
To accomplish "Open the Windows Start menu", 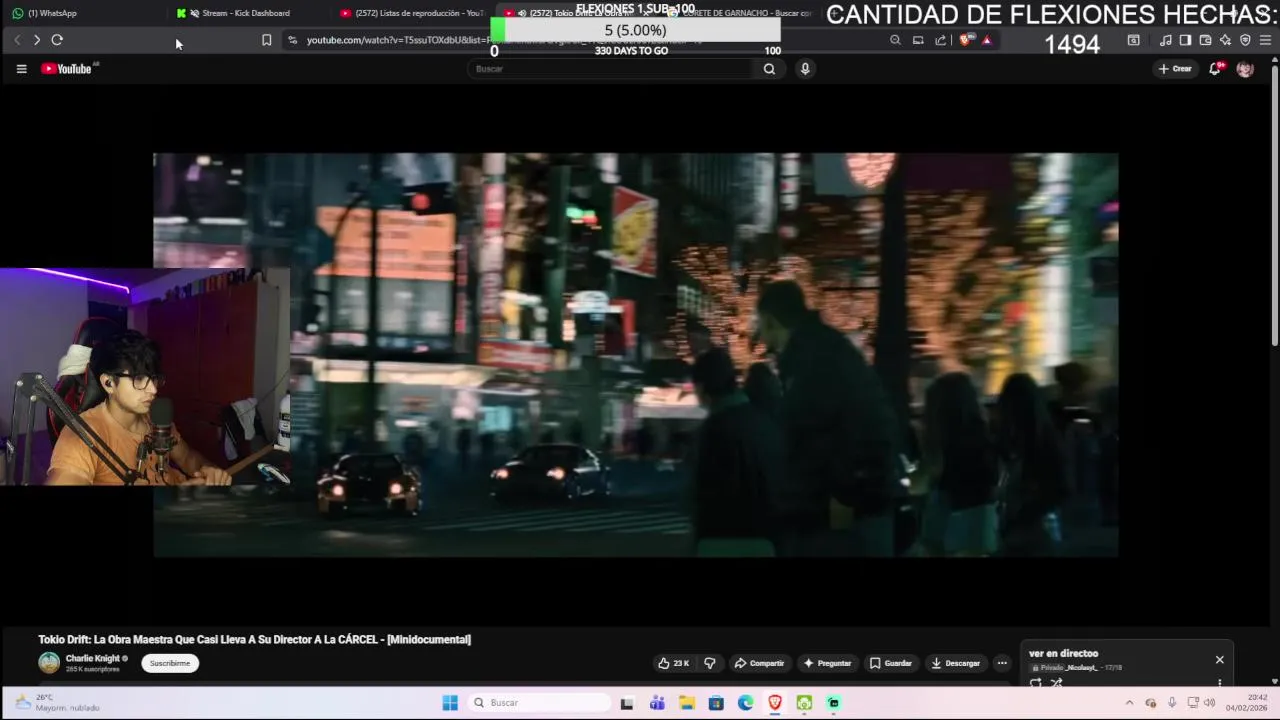I will (x=450, y=703).
